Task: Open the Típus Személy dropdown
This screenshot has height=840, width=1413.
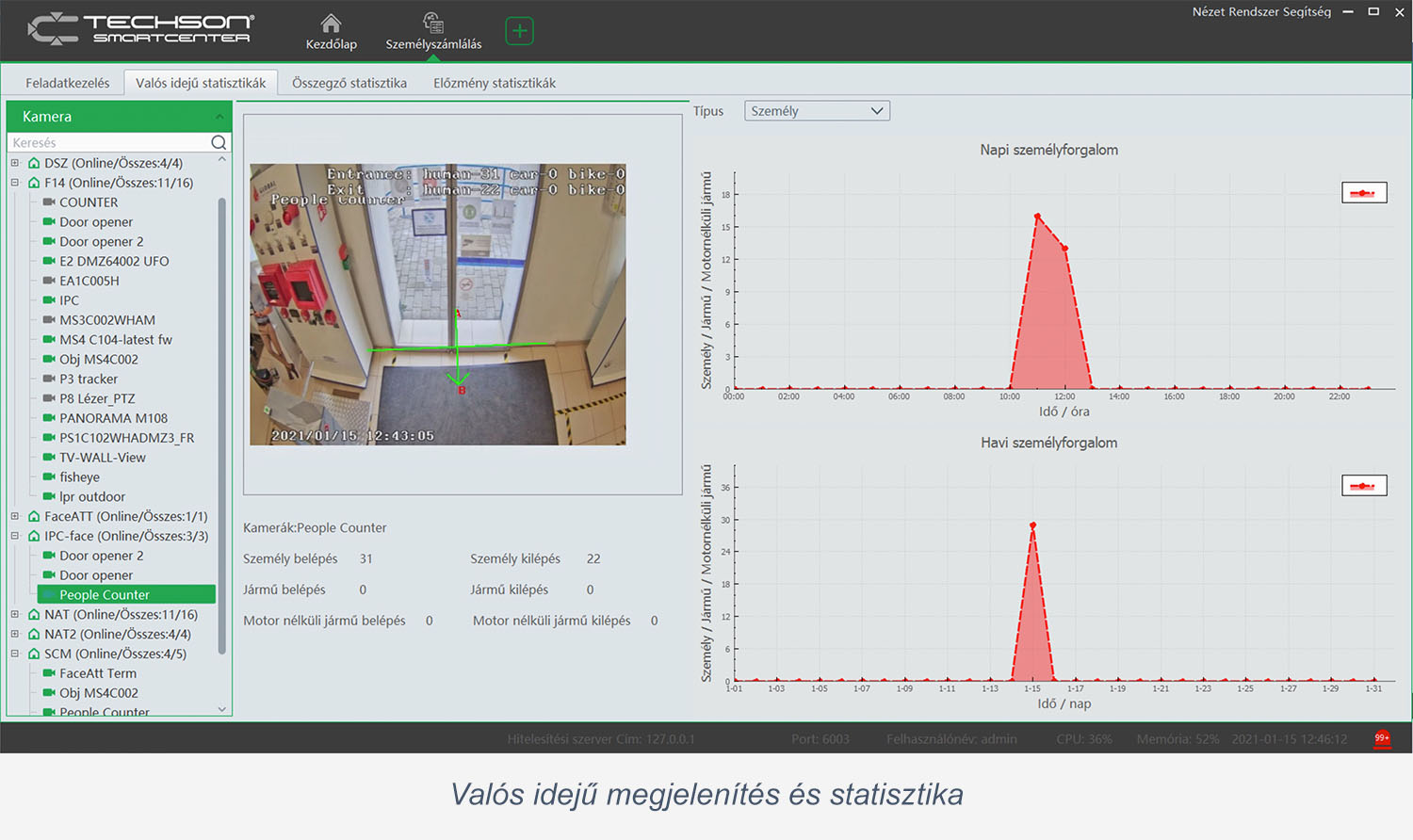Action: (x=817, y=111)
